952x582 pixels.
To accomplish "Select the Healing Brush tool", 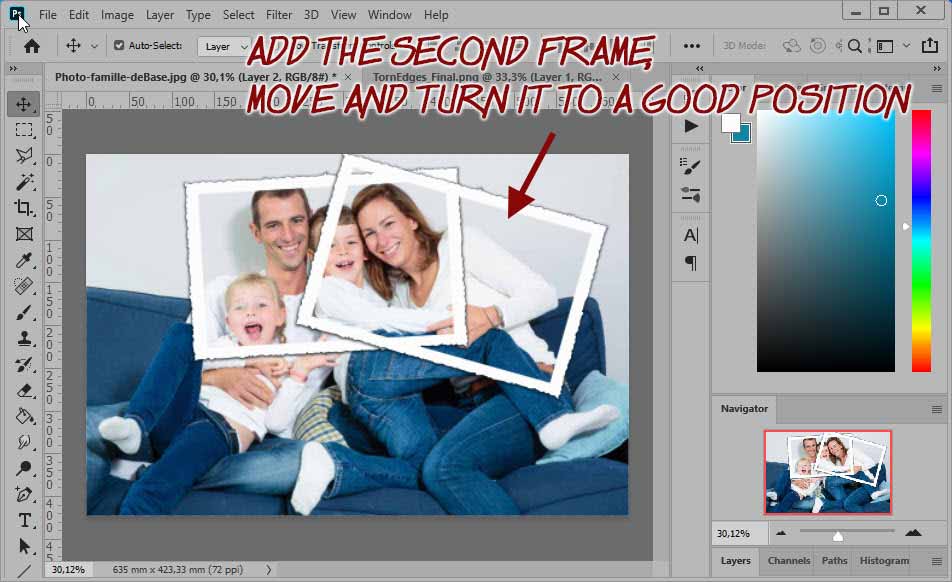I will pos(24,286).
